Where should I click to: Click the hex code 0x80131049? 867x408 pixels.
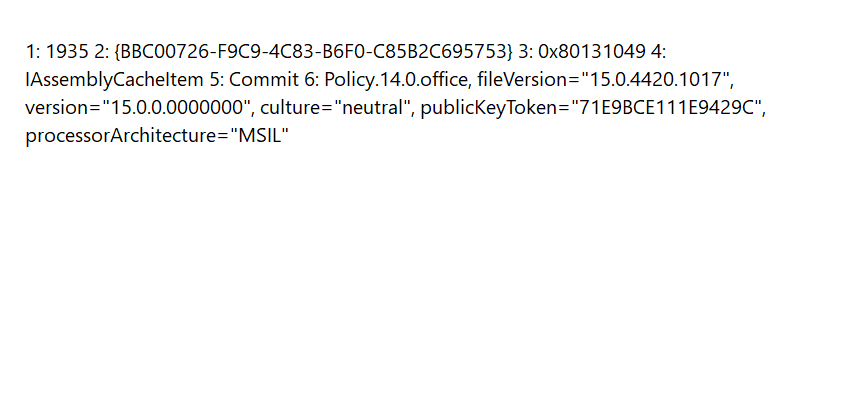tap(592, 52)
